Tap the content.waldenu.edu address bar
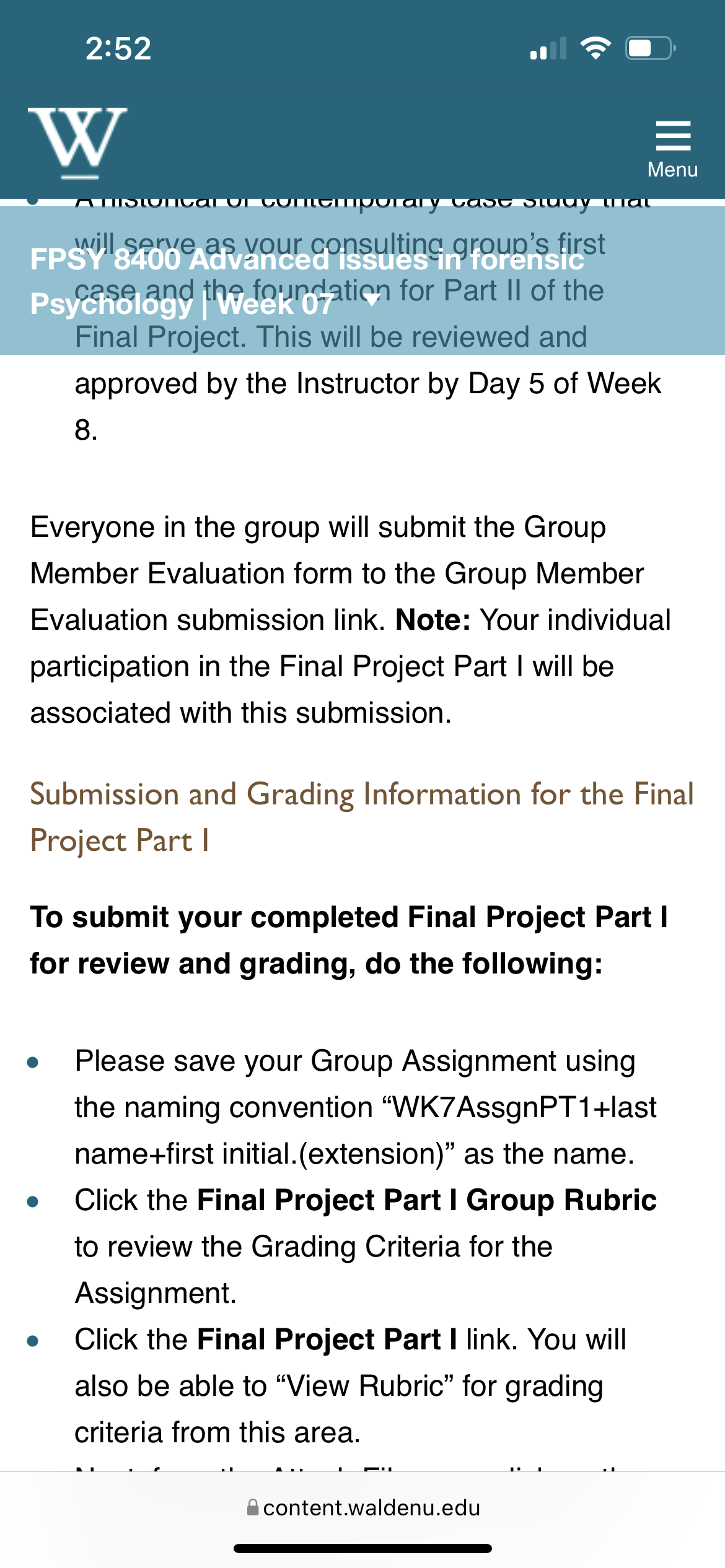Image resolution: width=725 pixels, height=1568 pixels. (362, 1507)
